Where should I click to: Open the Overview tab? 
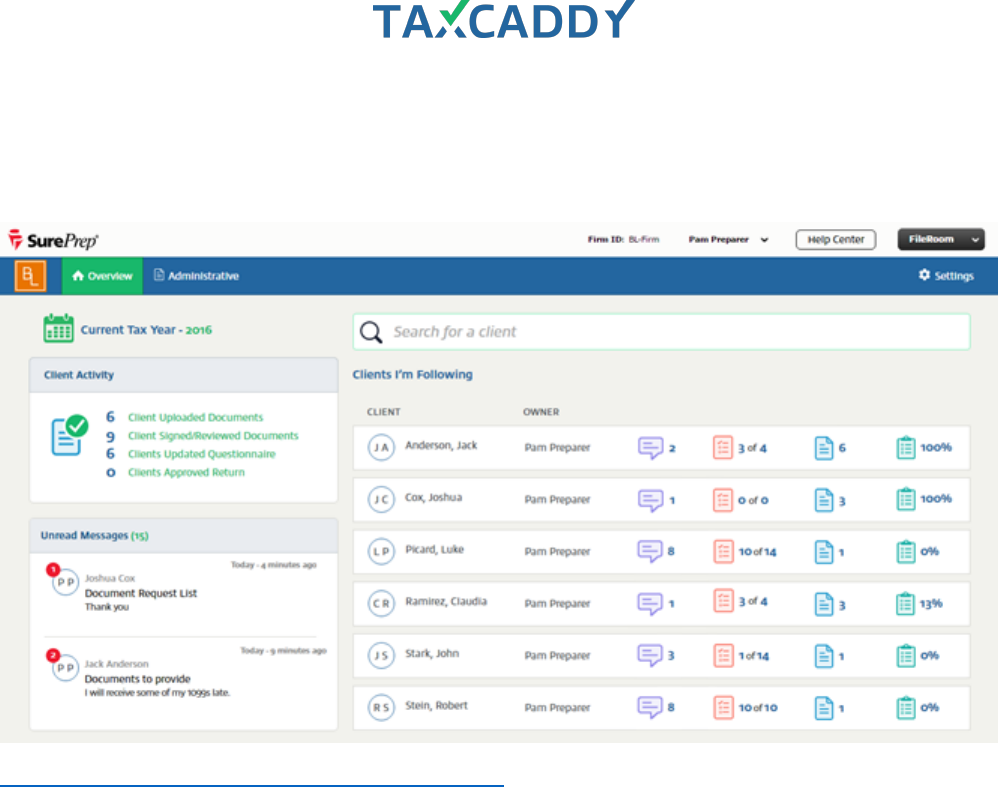pos(102,276)
